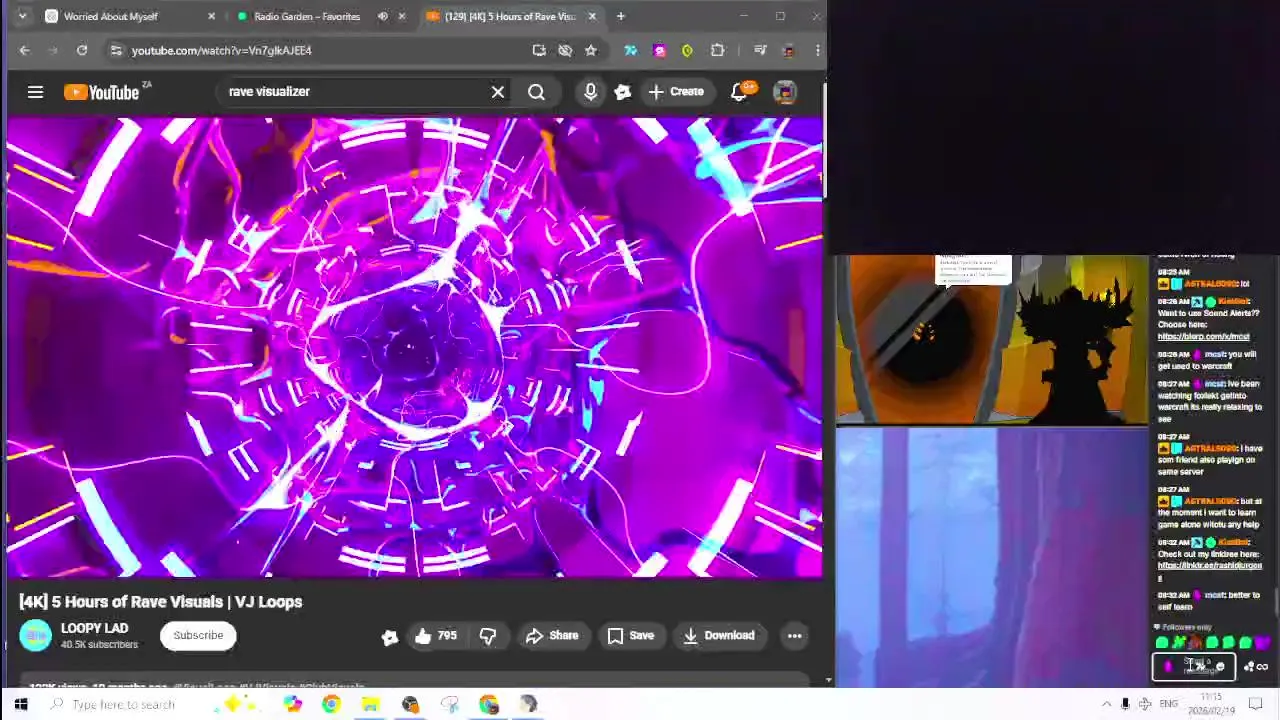Viewport: 1280px width, 720px height.
Task: Dislike the video
Action: (488, 636)
